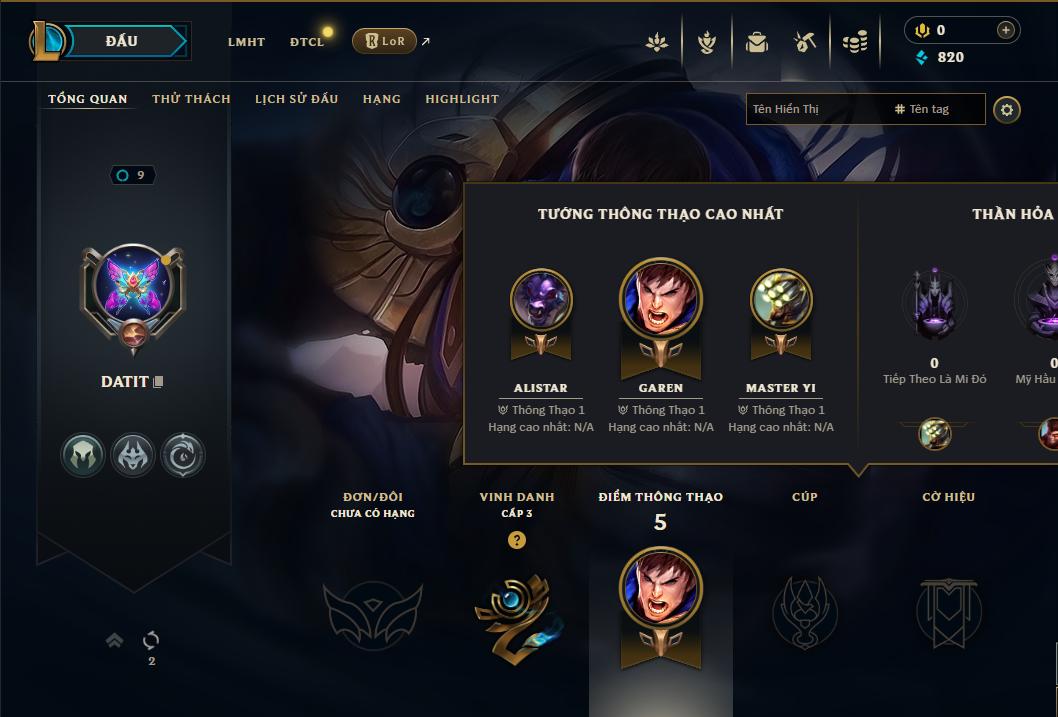Click the ĐẤU play button
Image resolution: width=1058 pixels, height=717 pixels.
[x=122, y=41]
